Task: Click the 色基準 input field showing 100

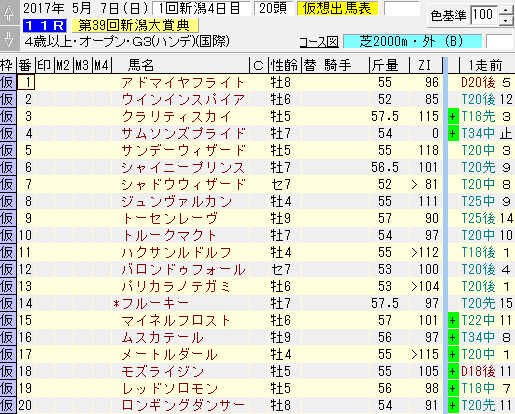Action: tap(485, 15)
